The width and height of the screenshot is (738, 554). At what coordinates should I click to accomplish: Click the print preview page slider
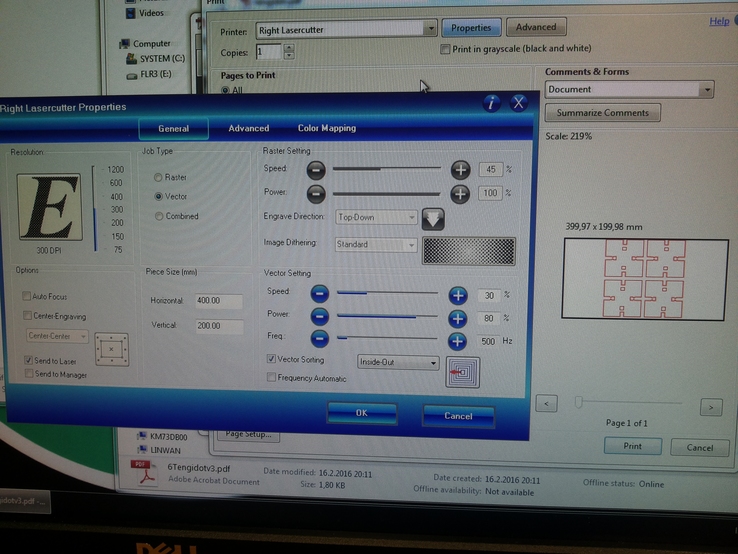(x=628, y=402)
